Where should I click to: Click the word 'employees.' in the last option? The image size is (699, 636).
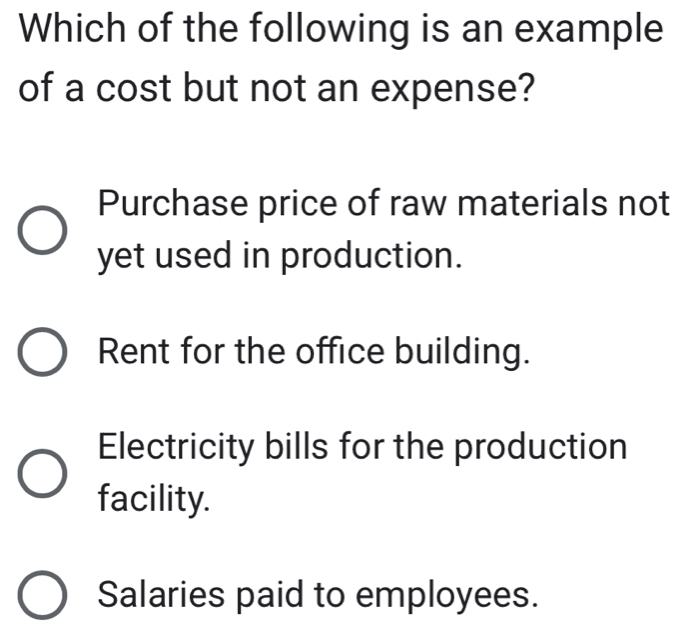[447, 596]
